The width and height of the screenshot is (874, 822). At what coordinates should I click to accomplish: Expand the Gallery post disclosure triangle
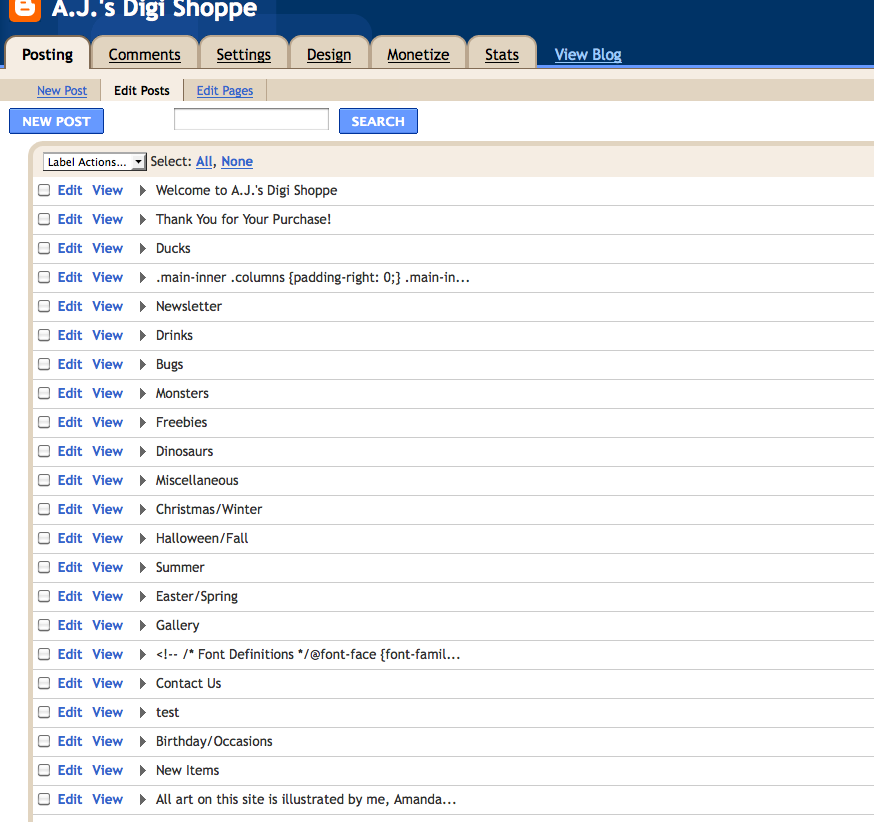[x=142, y=625]
